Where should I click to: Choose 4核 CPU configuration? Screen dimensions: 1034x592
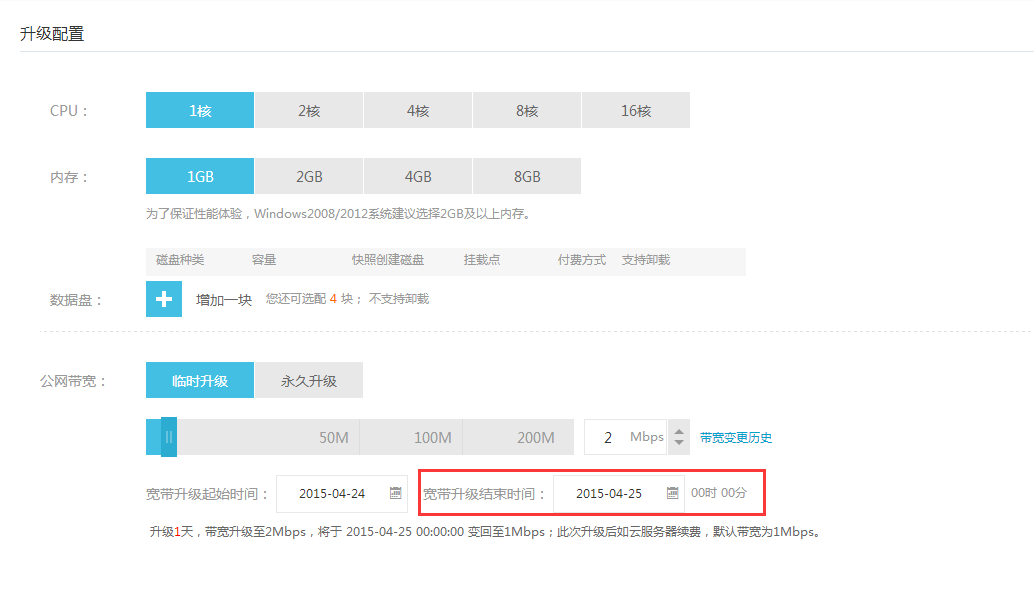[418, 110]
